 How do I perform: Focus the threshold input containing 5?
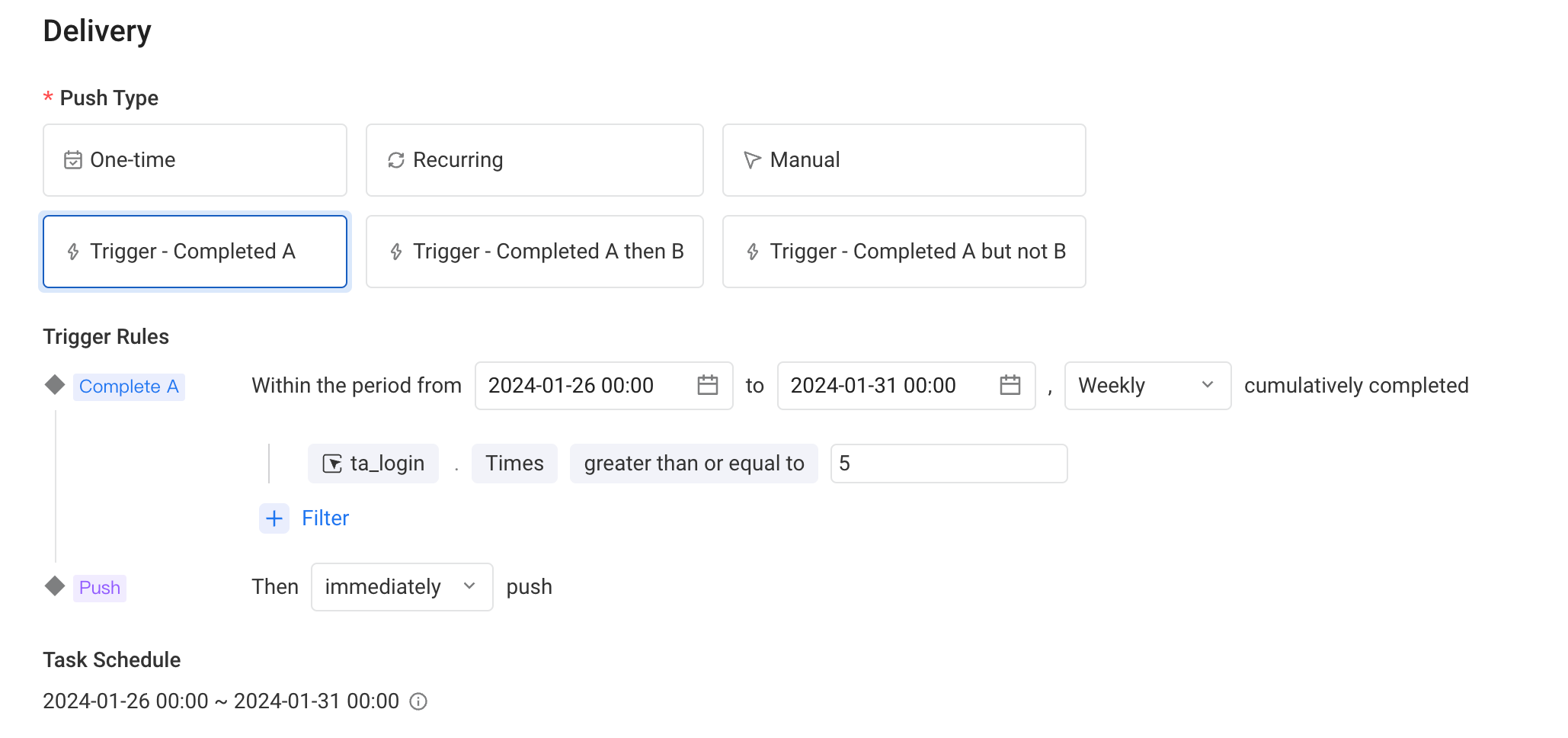[x=949, y=464]
